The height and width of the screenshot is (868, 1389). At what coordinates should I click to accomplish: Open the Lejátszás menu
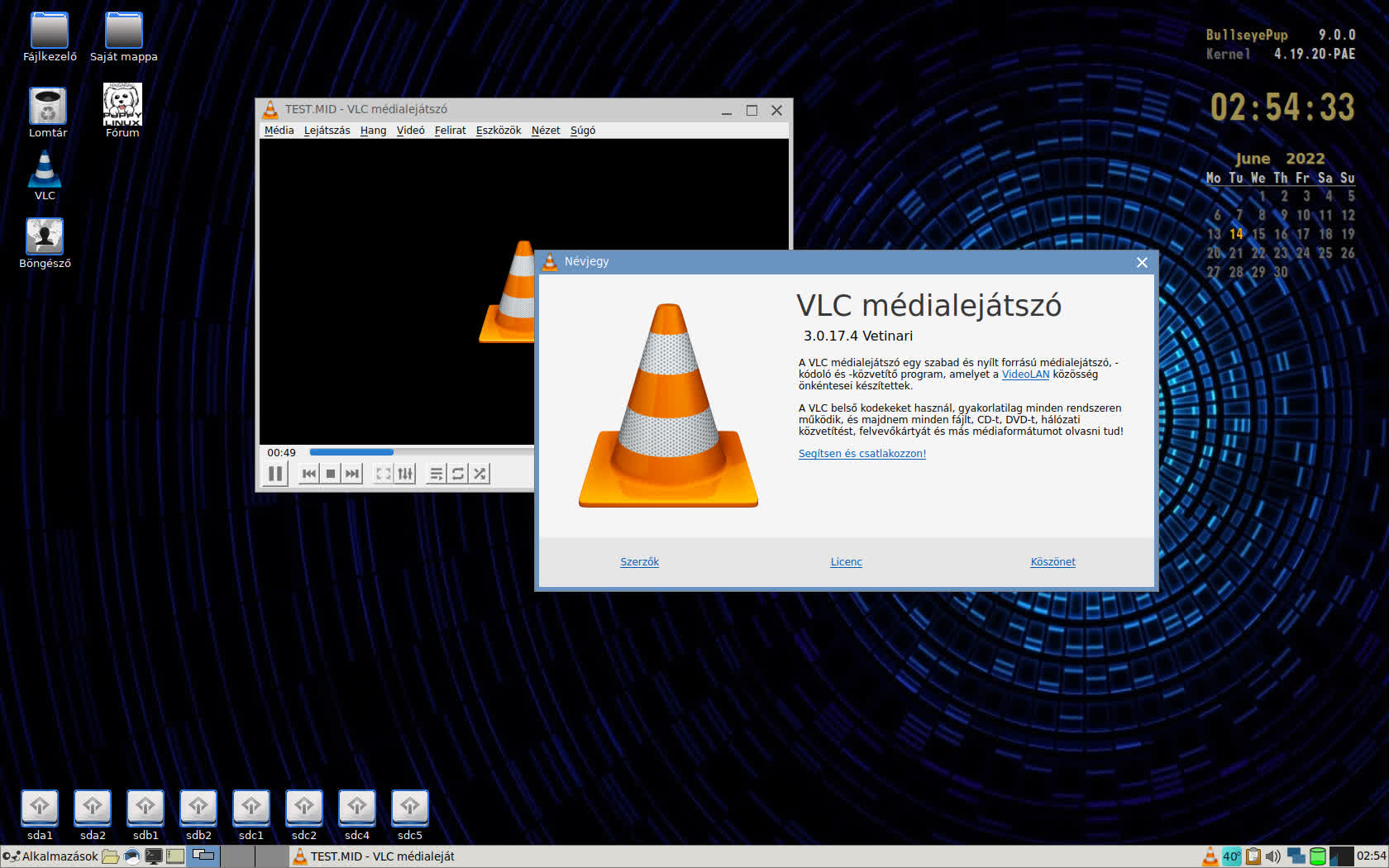tap(327, 131)
